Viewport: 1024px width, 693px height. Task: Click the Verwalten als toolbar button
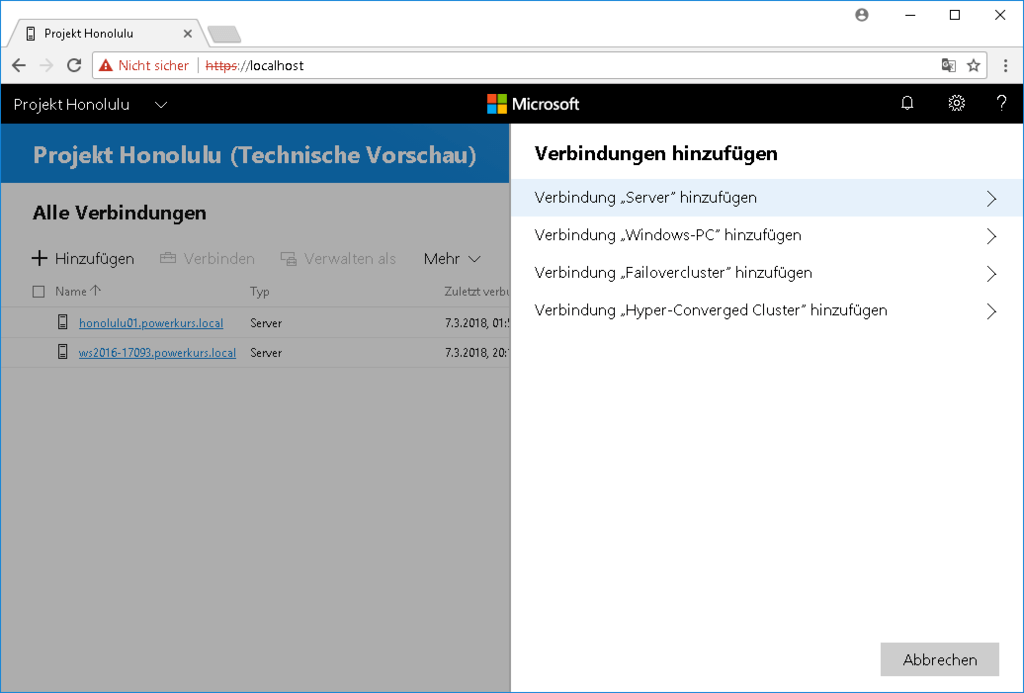pos(338,259)
